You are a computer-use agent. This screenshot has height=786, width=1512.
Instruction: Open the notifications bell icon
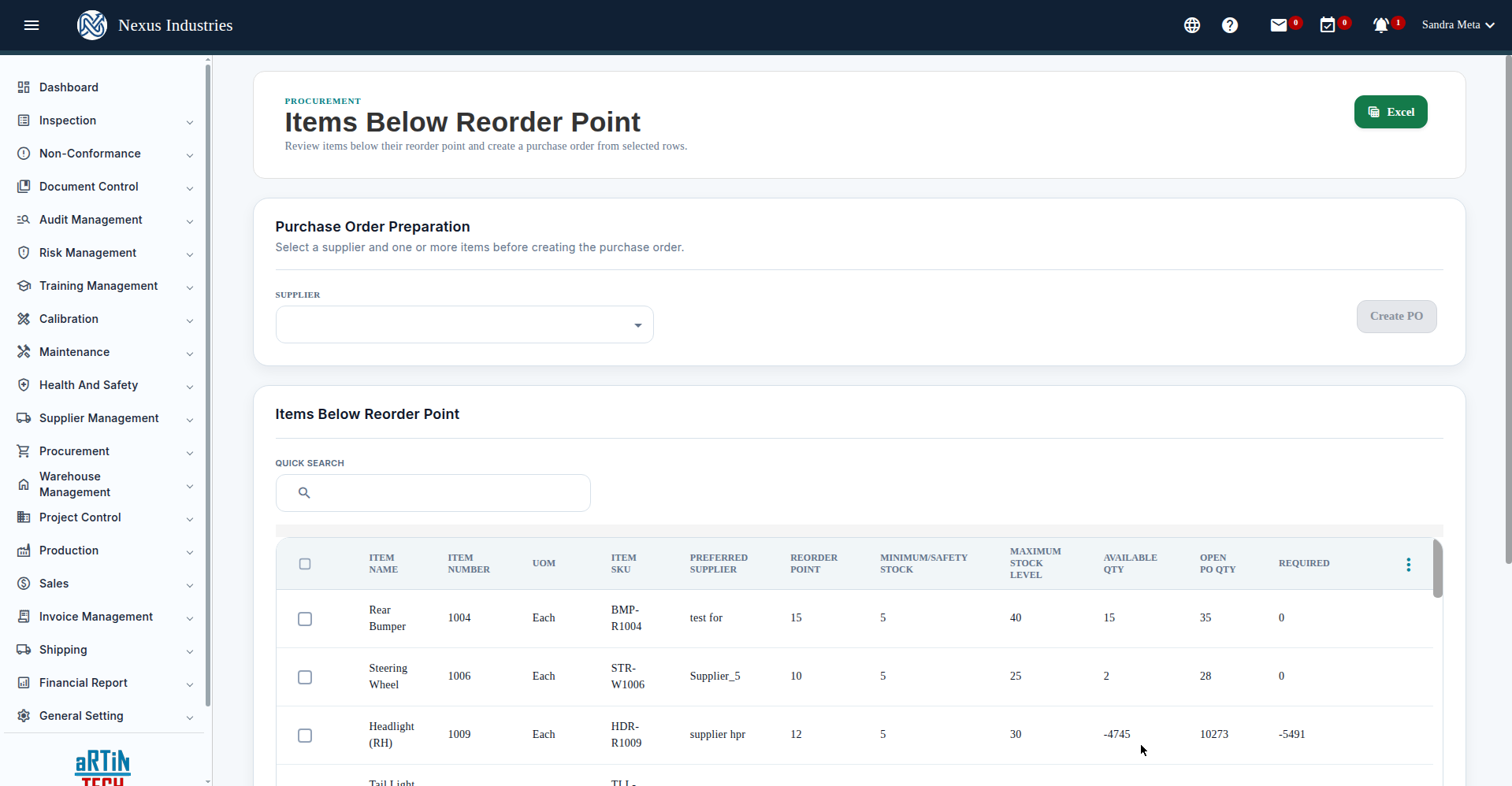[1381, 25]
